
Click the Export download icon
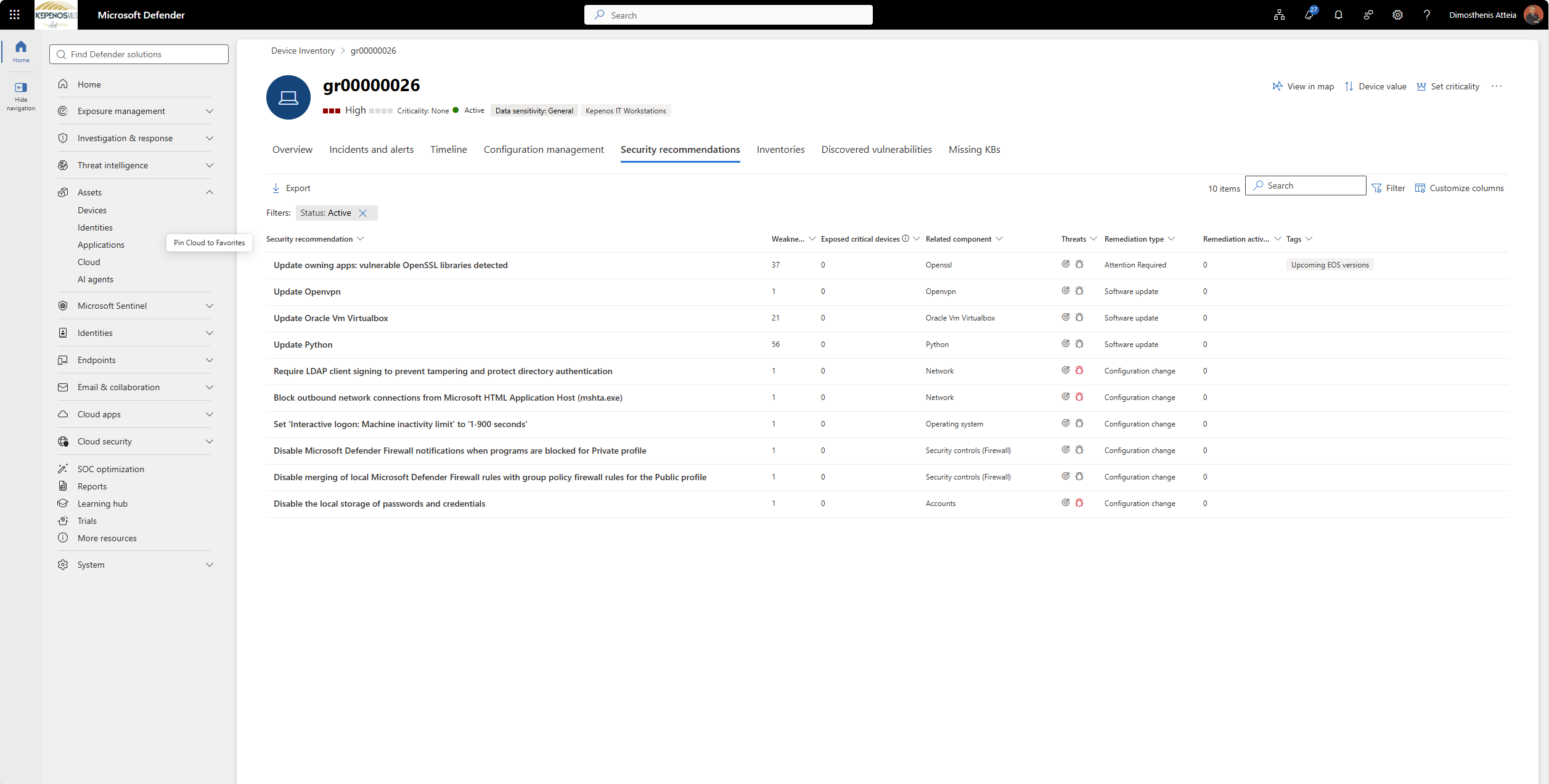point(276,188)
